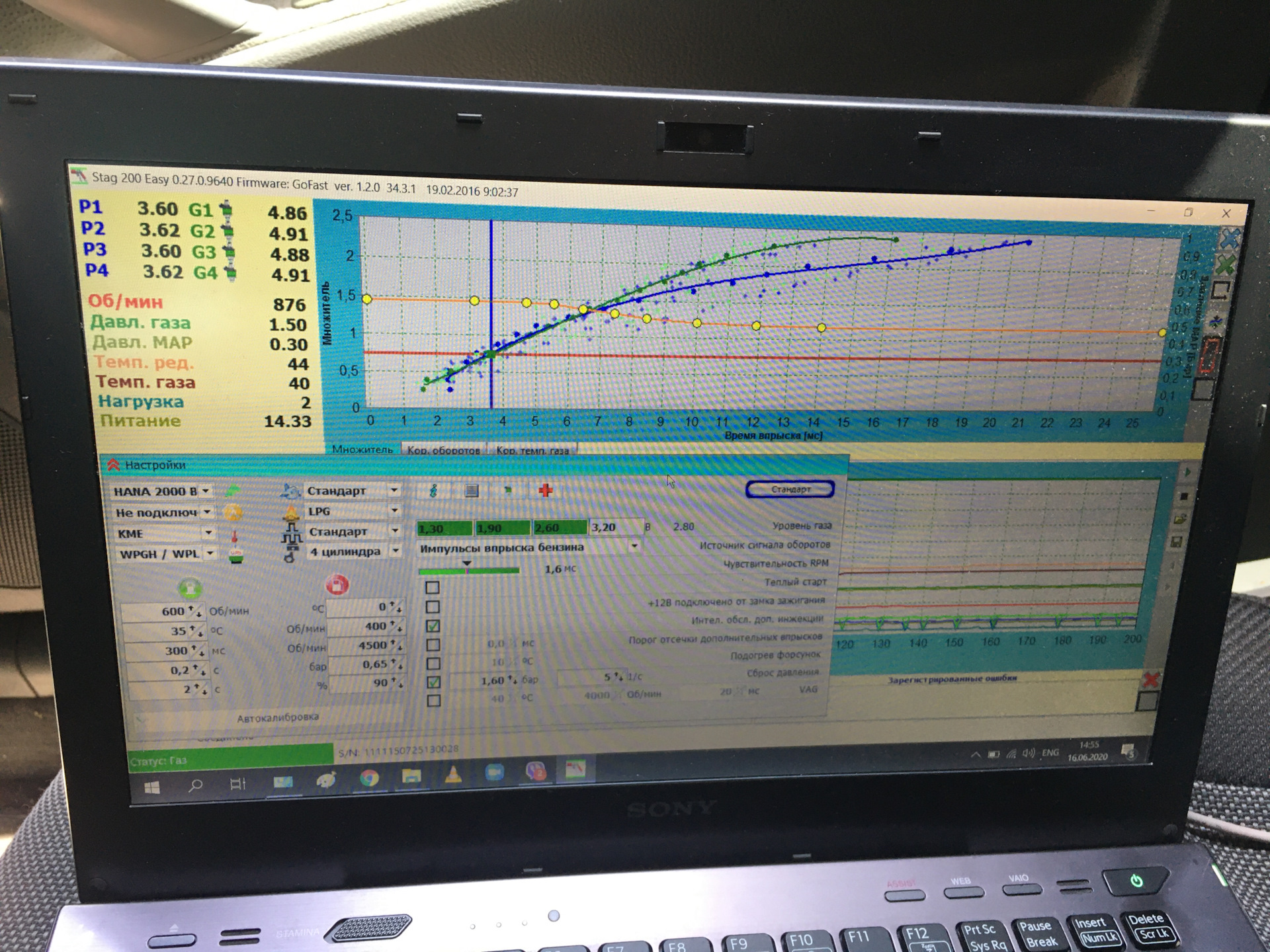This screenshot has width=1270, height=952.
Task: Clear registered errors with red X icon
Action: tap(1152, 680)
